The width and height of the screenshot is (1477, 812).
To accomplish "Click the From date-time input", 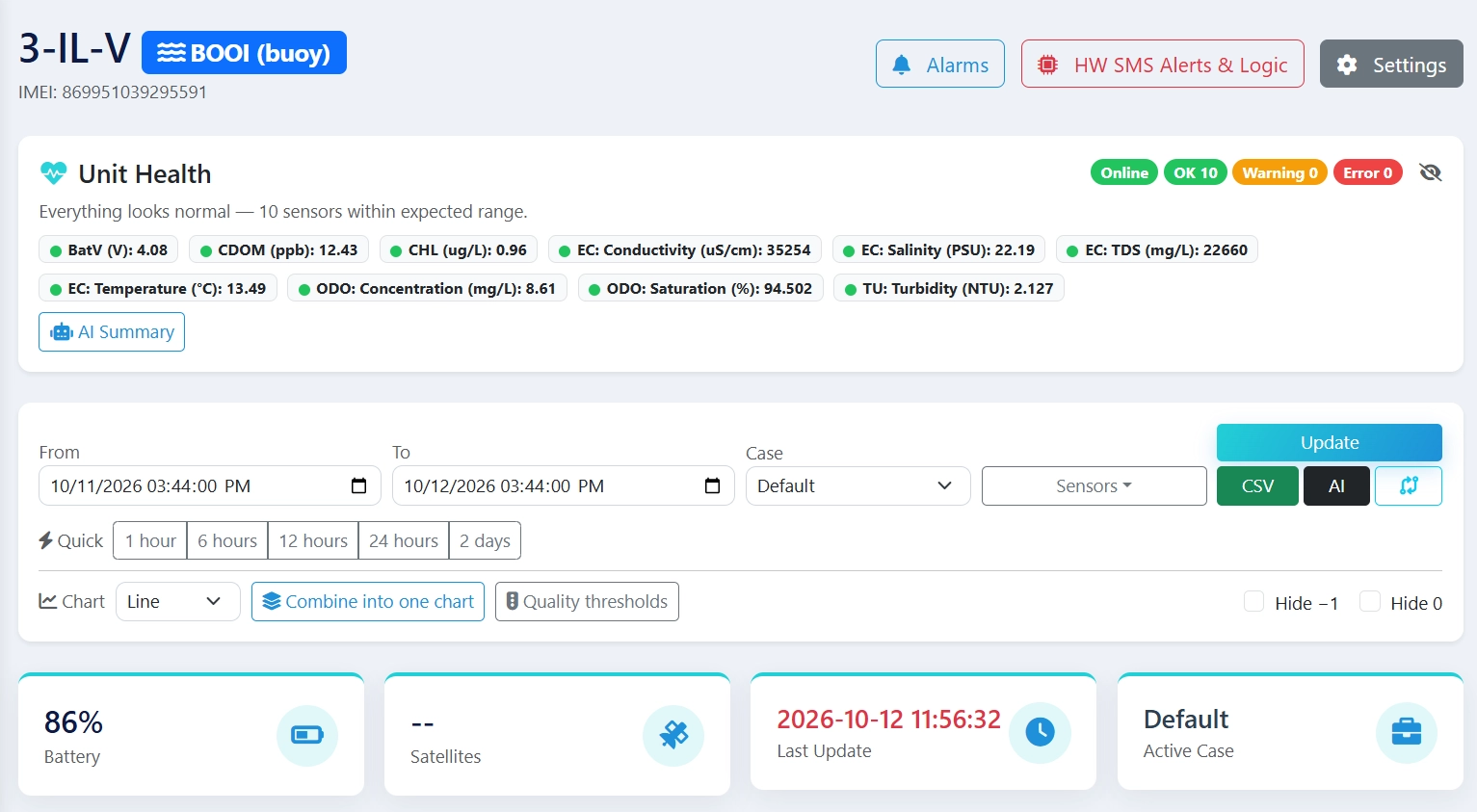I will click(x=210, y=485).
